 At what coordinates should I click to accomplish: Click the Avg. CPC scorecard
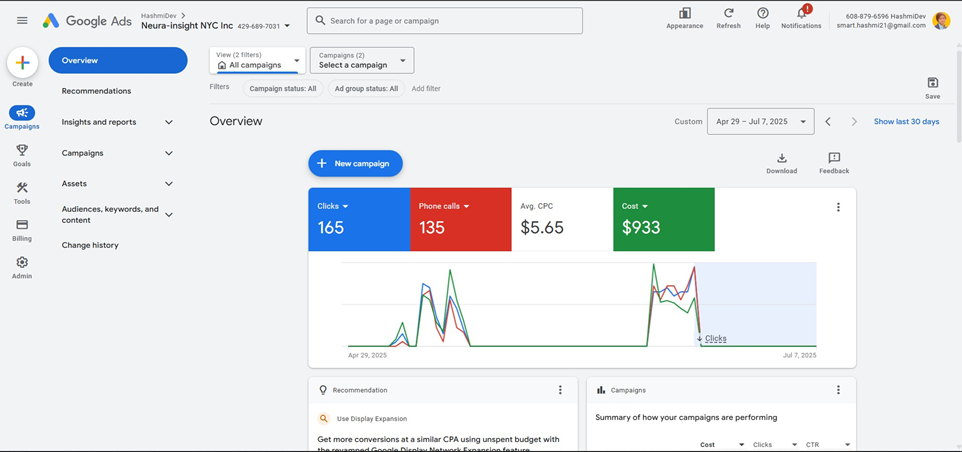click(x=562, y=220)
